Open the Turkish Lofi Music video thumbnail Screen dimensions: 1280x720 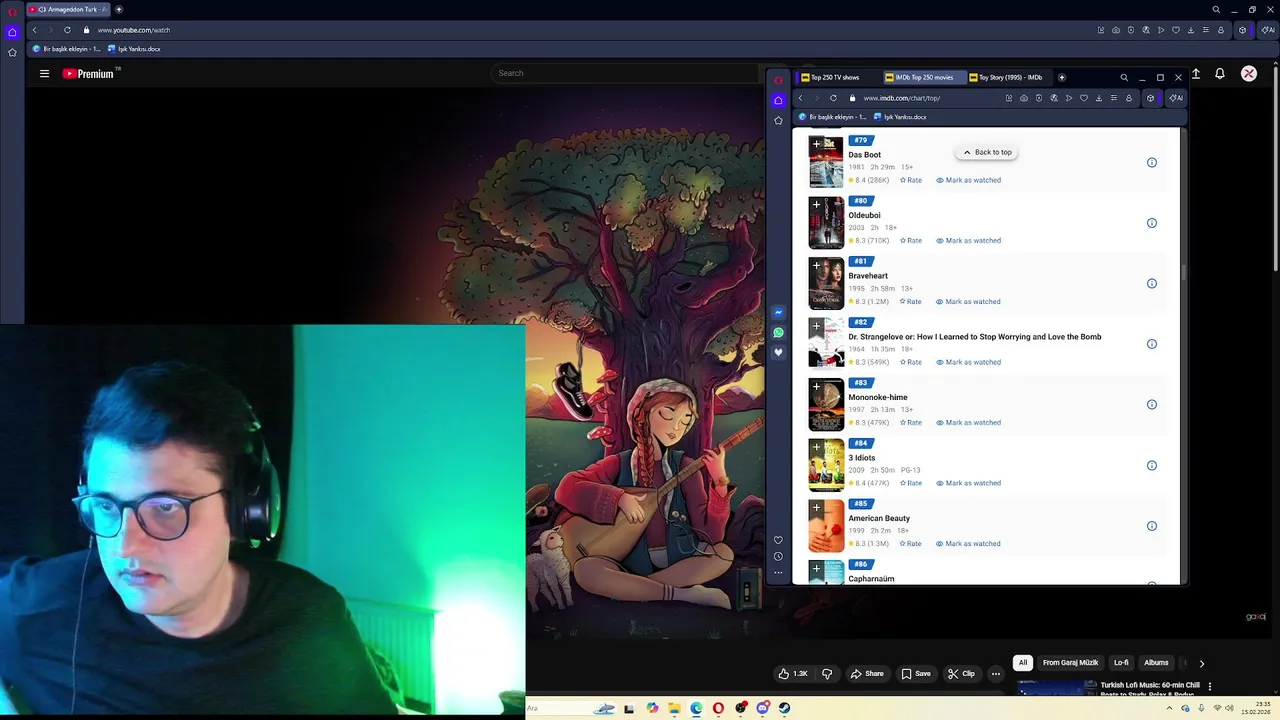click(1056, 689)
